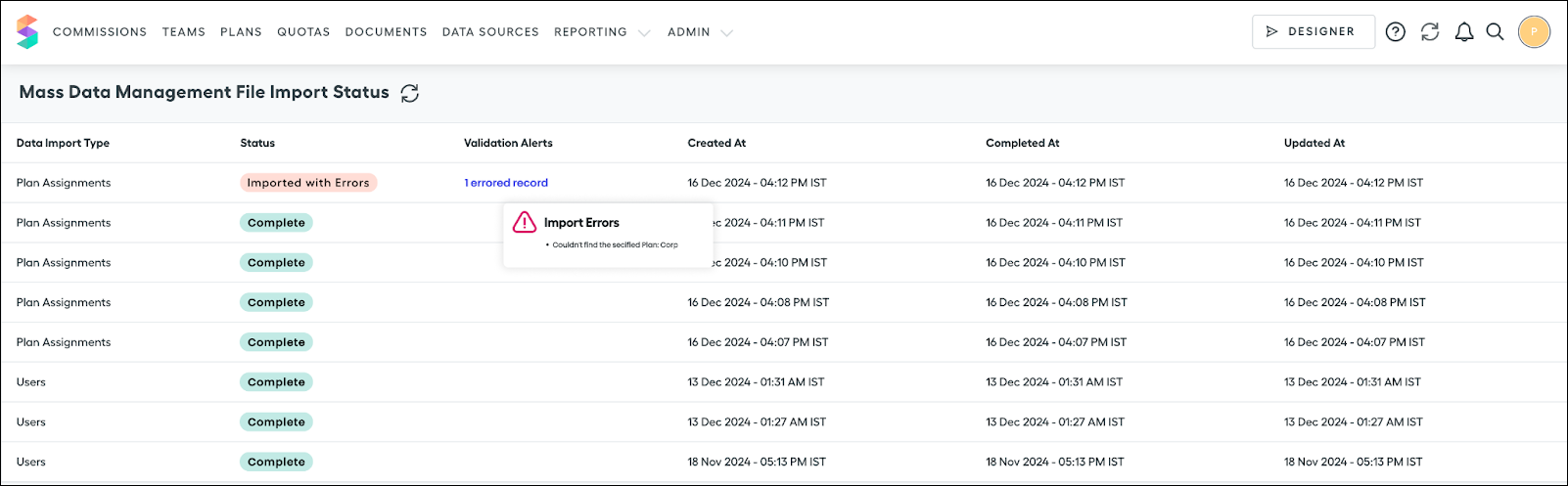Screen dimensions: 1568x486
Task: Click Complete badge for 18 Nov row
Action: (276, 463)
